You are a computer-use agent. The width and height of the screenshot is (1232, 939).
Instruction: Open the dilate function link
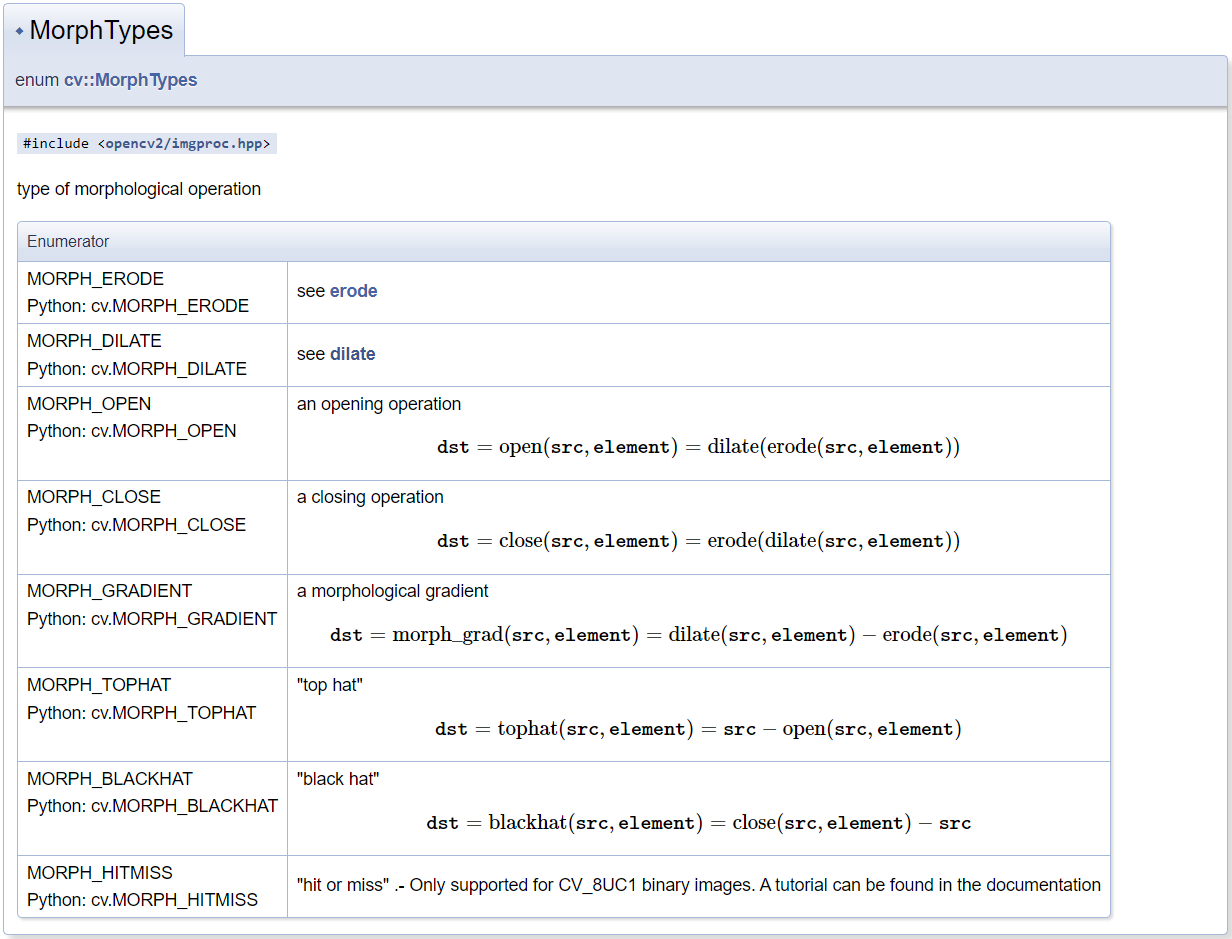[352, 354]
